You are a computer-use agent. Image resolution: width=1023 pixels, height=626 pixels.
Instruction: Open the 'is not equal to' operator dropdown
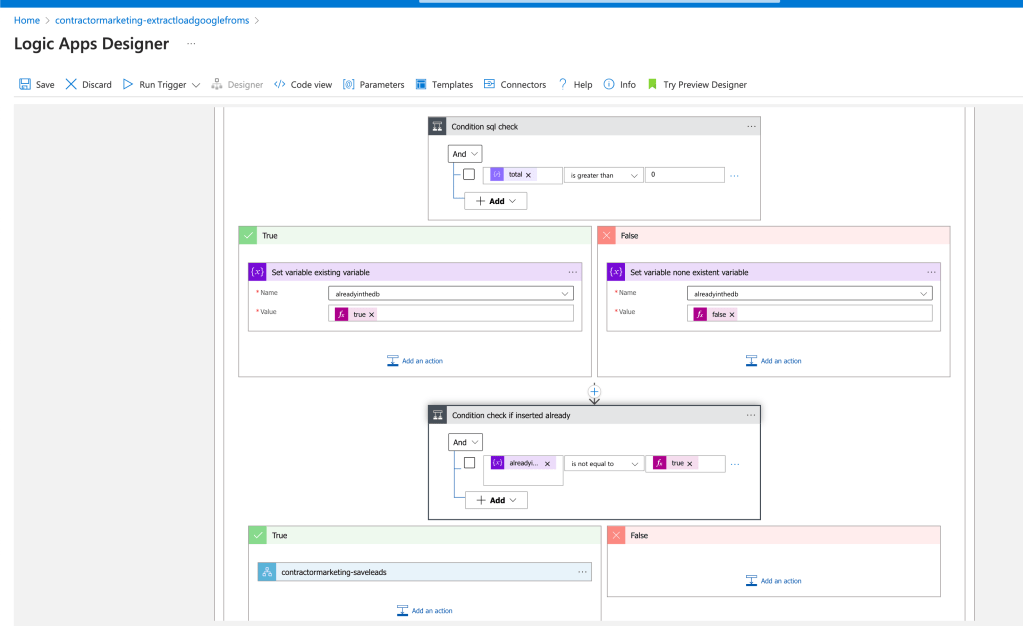coord(604,463)
